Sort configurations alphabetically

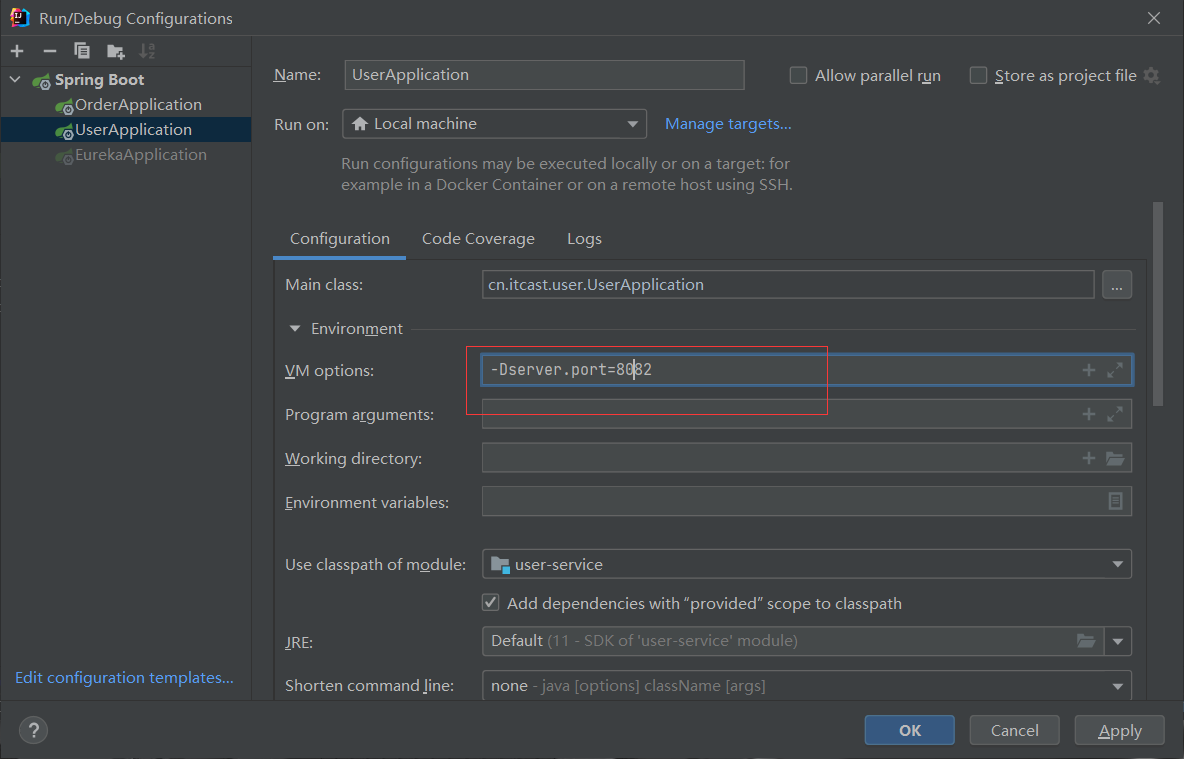pos(147,51)
